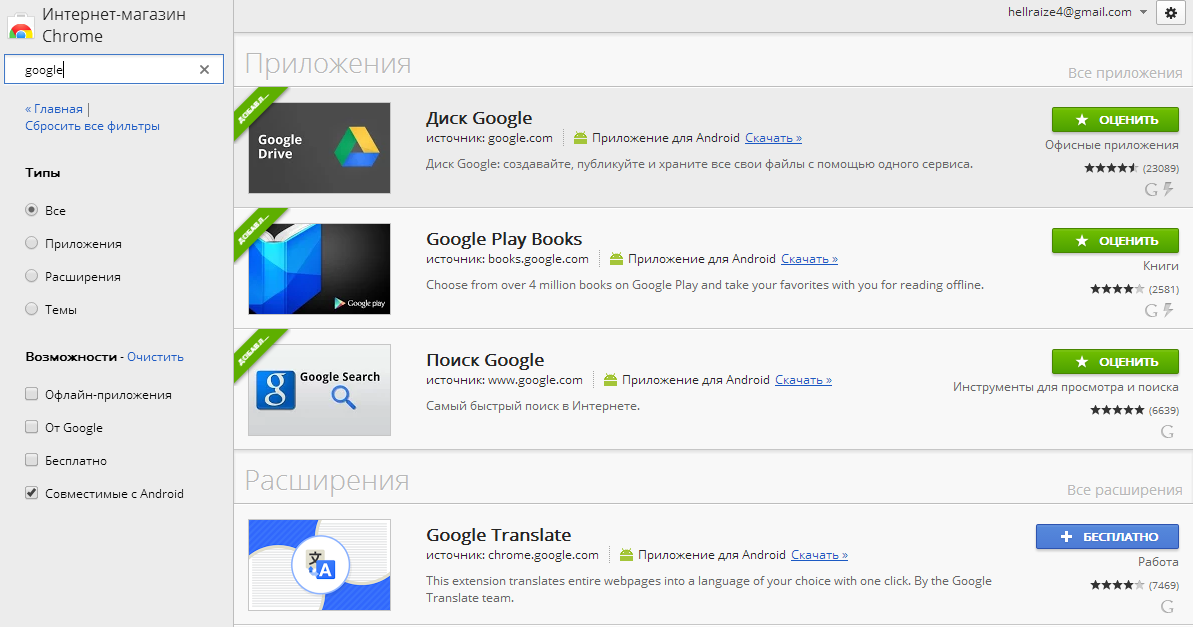This screenshot has height=627, width=1193.
Task: Open the Google Search app thumbnail
Action: [x=320, y=390]
